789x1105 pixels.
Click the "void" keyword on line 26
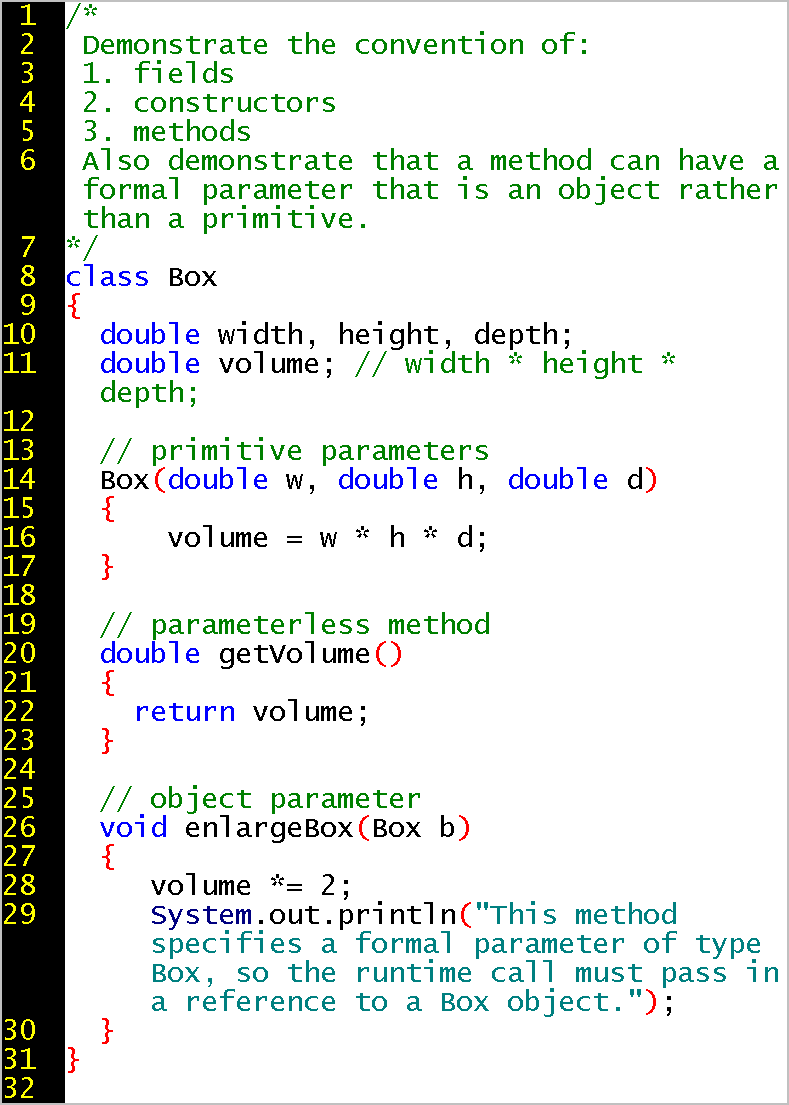133,828
